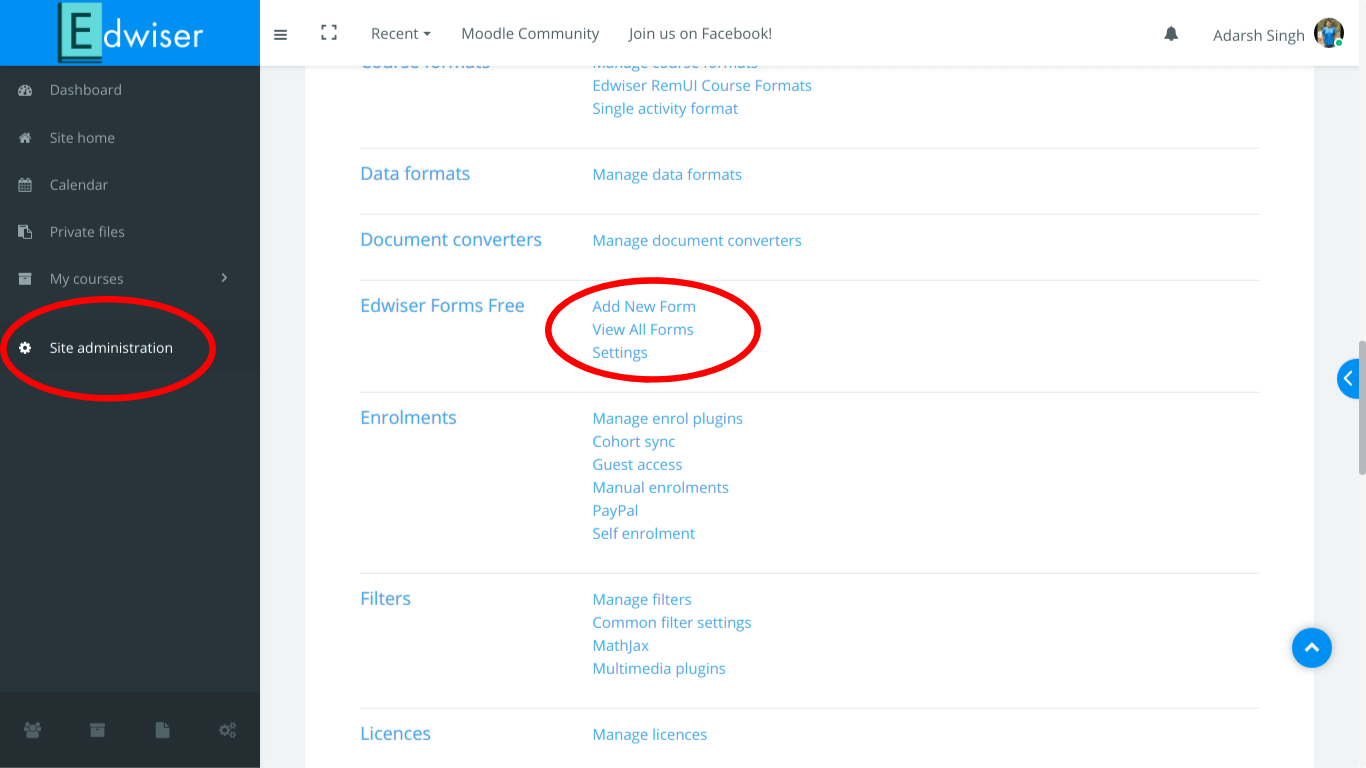1366x768 pixels.
Task: Open gears settings icon in sidebar footer
Action: point(228,730)
